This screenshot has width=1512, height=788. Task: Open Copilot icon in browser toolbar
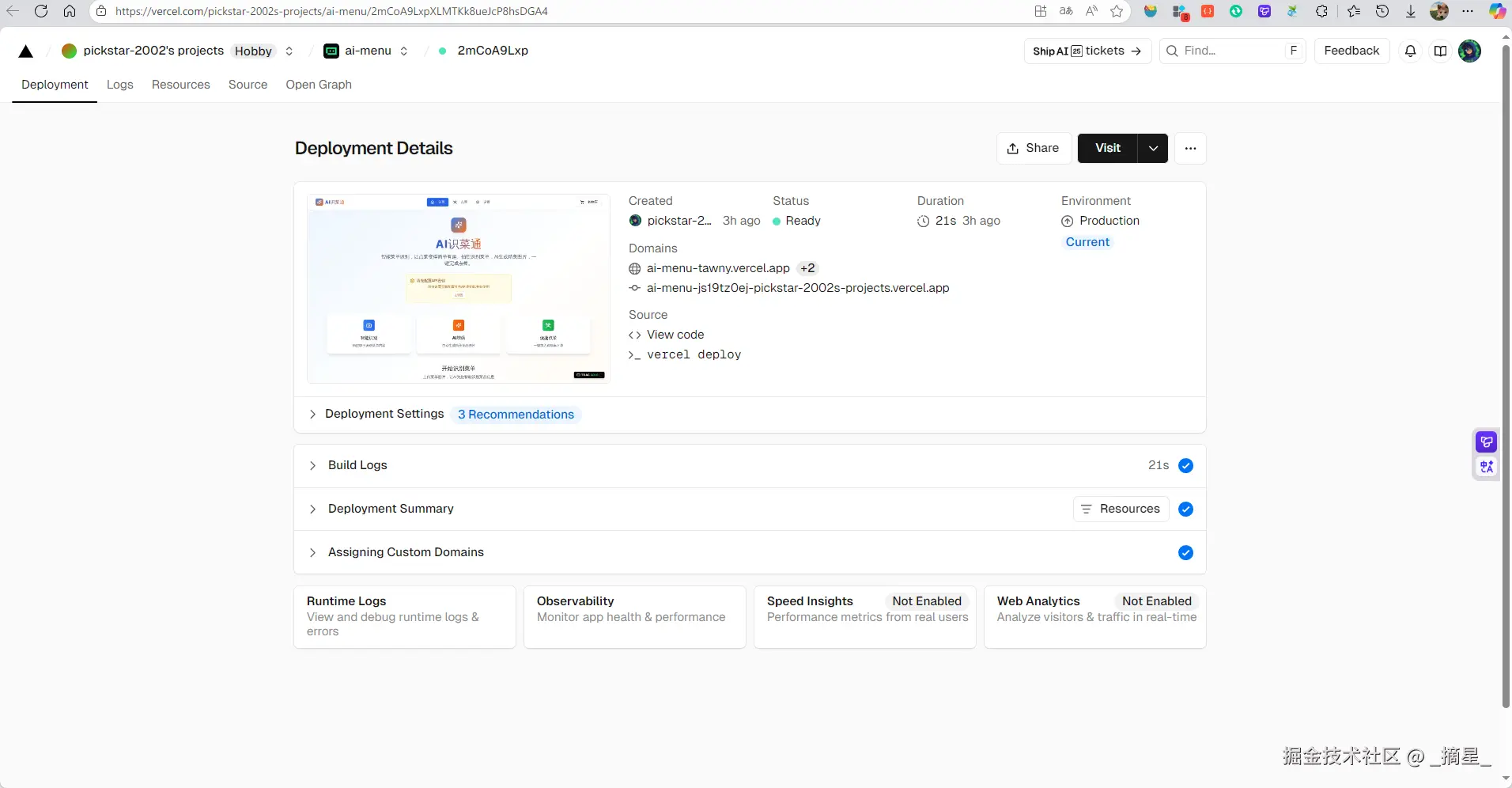click(x=1497, y=11)
